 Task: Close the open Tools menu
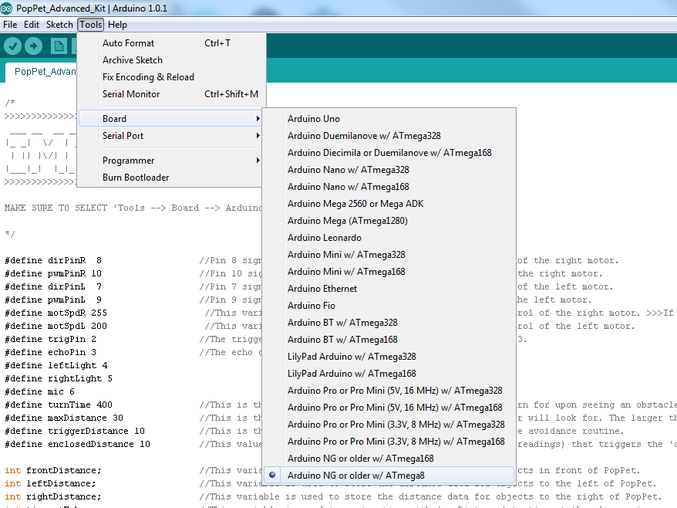click(91, 25)
